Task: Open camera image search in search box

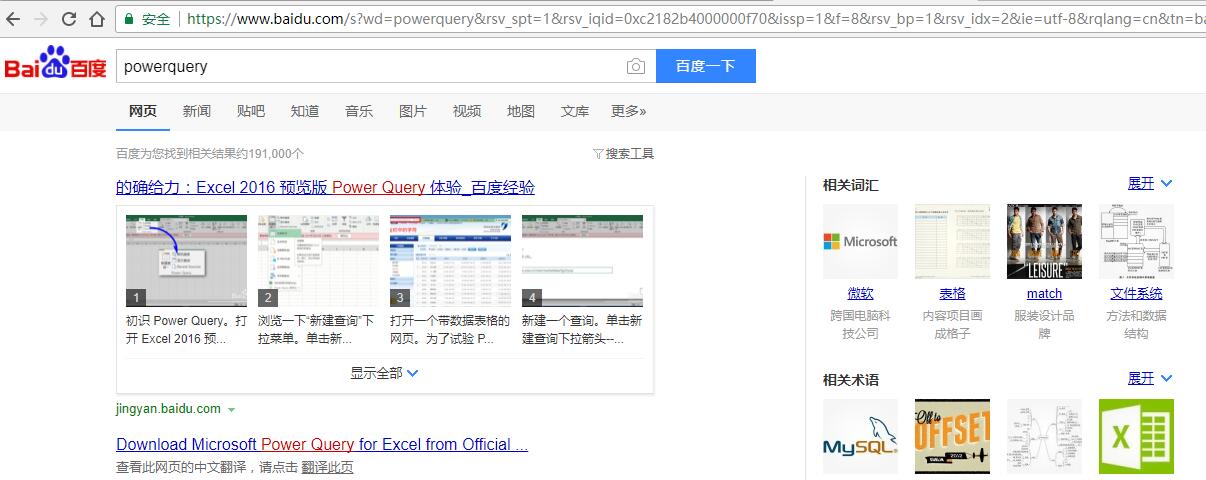Action: point(636,67)
